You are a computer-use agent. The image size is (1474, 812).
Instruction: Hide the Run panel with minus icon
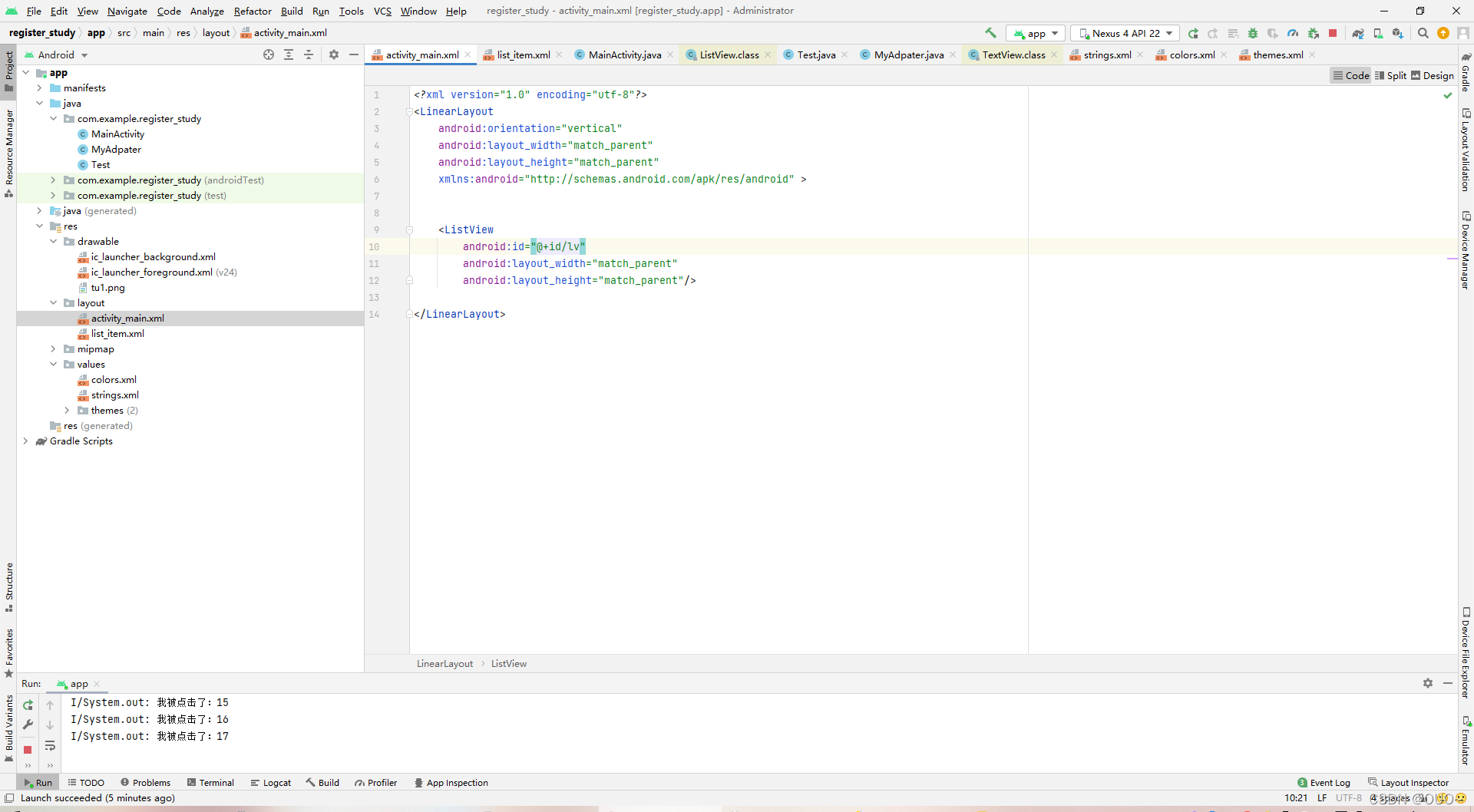coord(1448,683)
